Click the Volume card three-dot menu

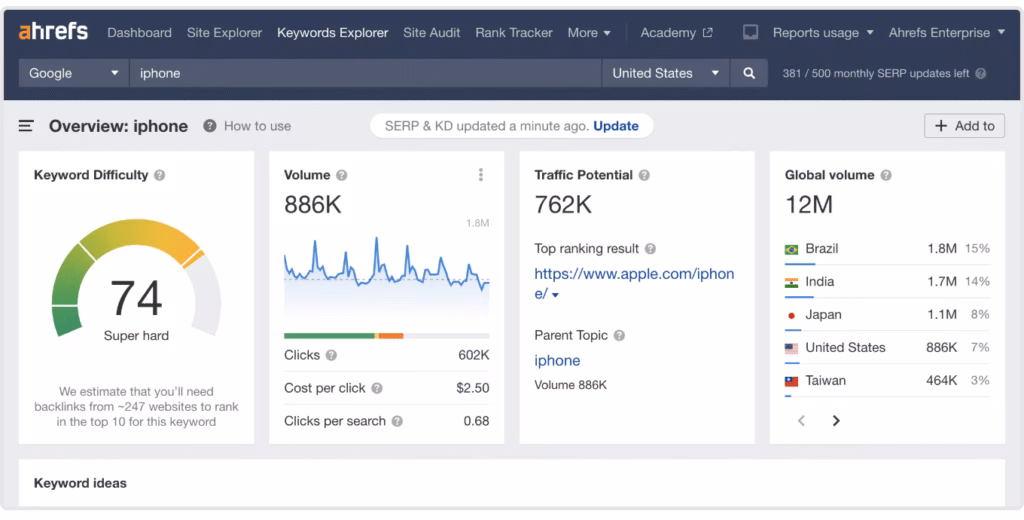(480, 175)
